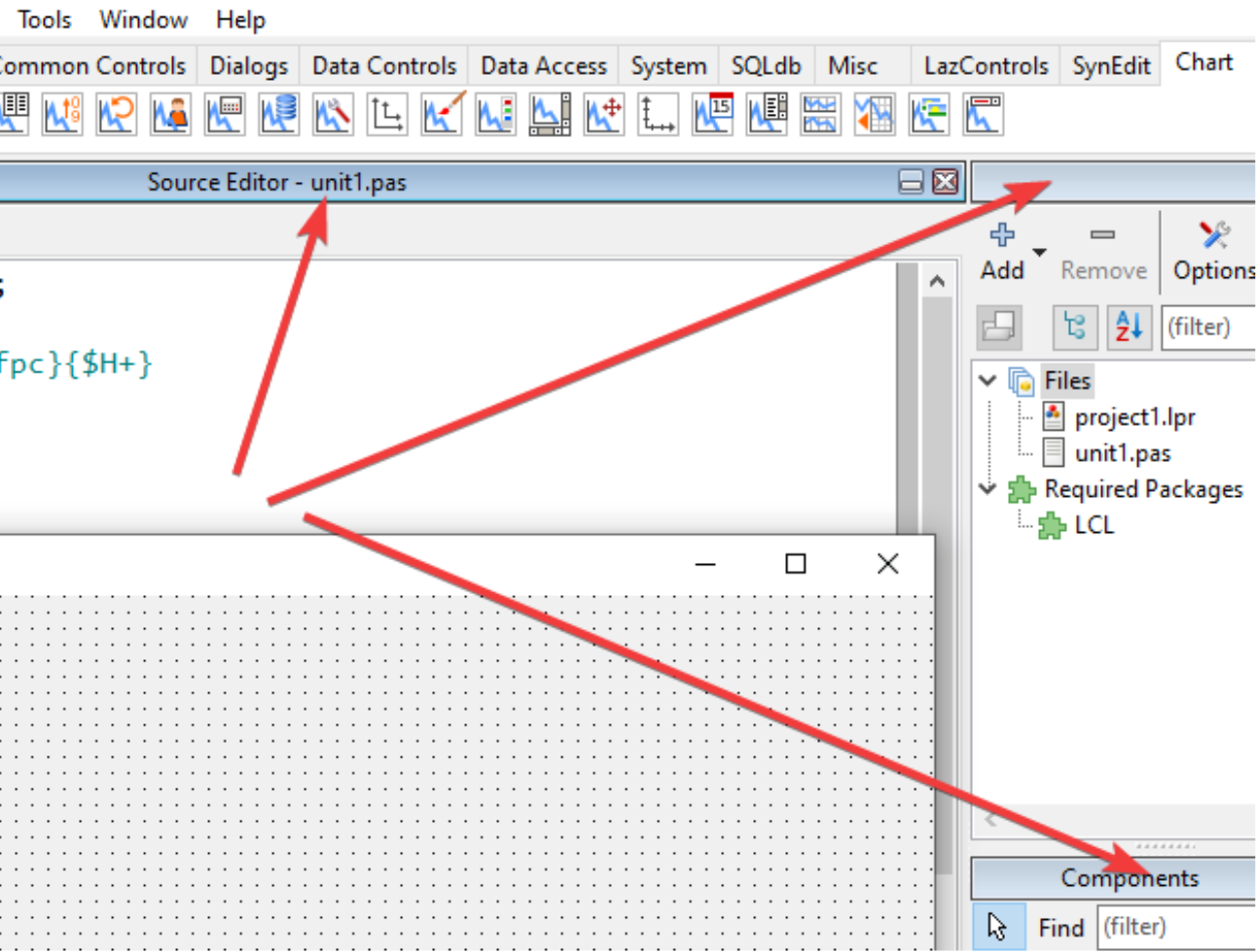The height and width of the screenshot is (952, 1256).
Task: Choose the chart axis transformations icon
Action: coord(387,115)
